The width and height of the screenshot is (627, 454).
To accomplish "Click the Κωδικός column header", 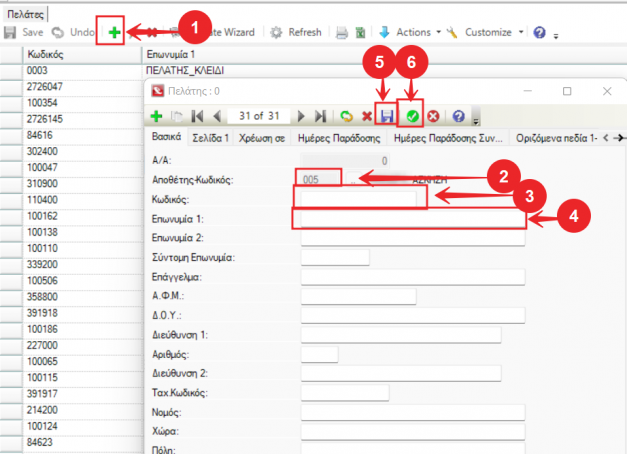I will coord(82,54).
